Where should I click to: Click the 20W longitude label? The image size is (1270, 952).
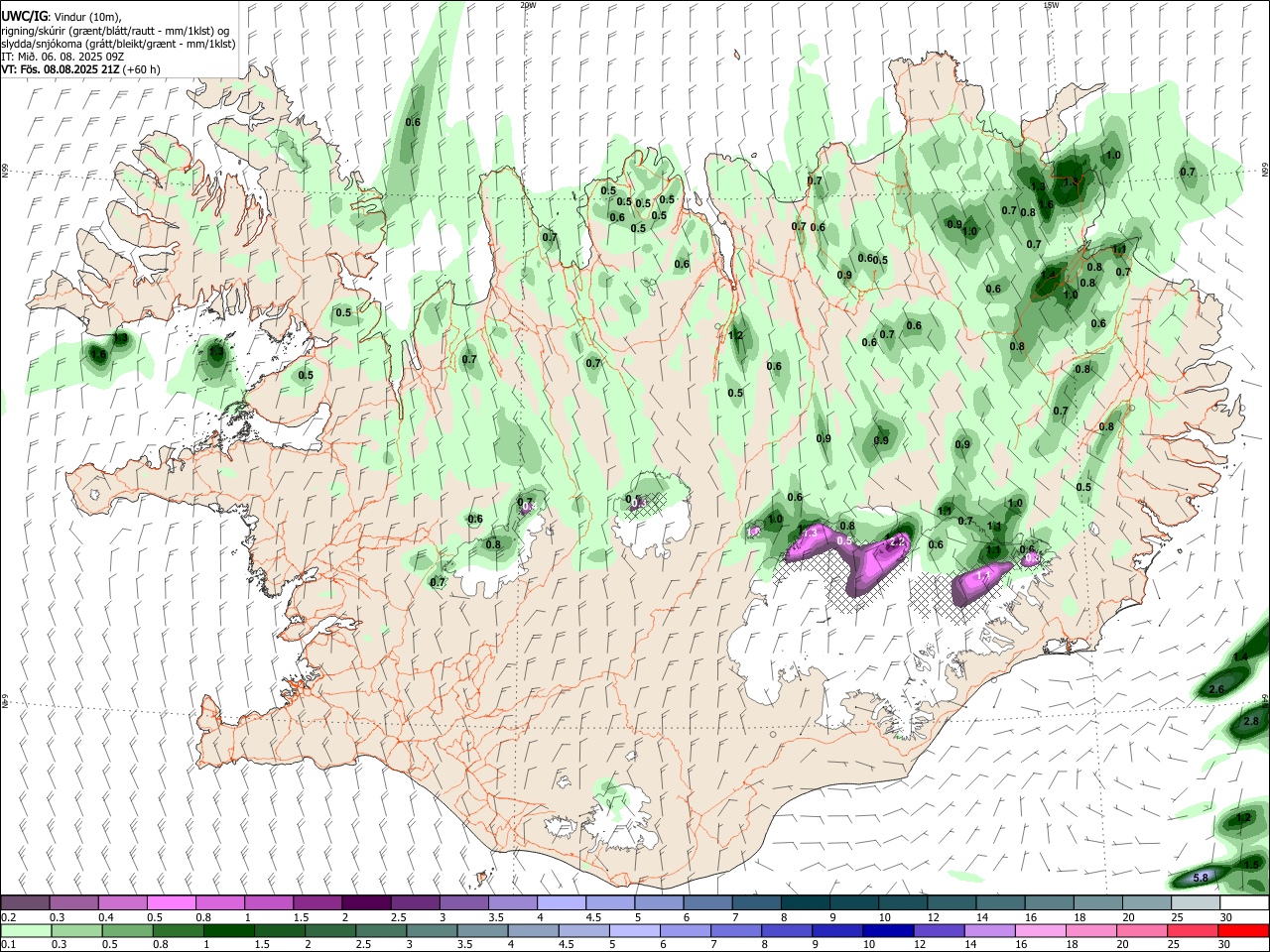pyautogui.click(x=528, y=5)
